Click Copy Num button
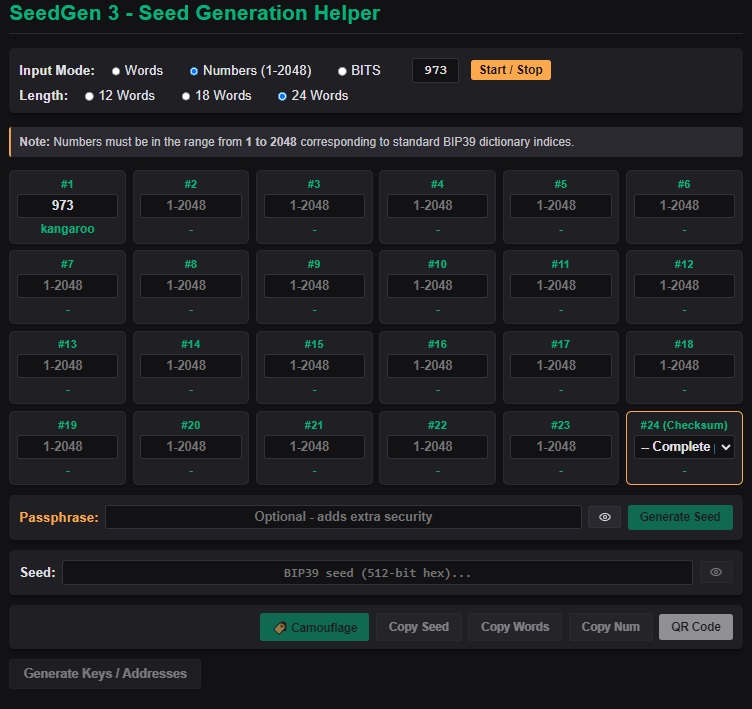Image resolution: width=752 pixels, height=709 pixels. tap(611, 627)
